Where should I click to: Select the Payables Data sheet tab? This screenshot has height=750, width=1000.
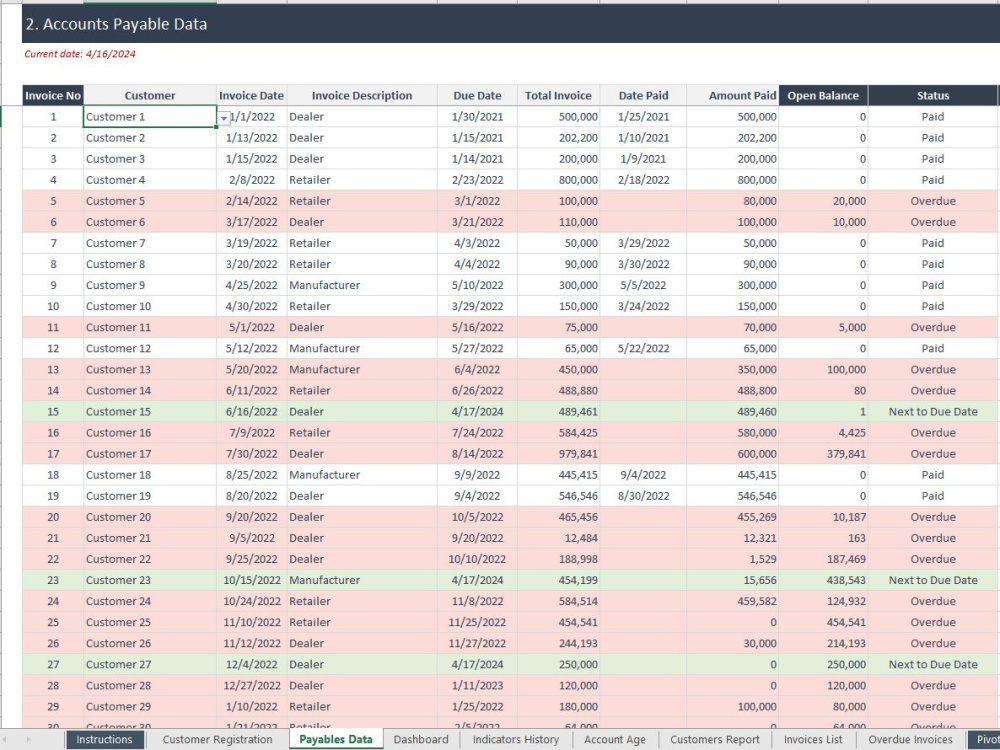[x=335, y=740]
